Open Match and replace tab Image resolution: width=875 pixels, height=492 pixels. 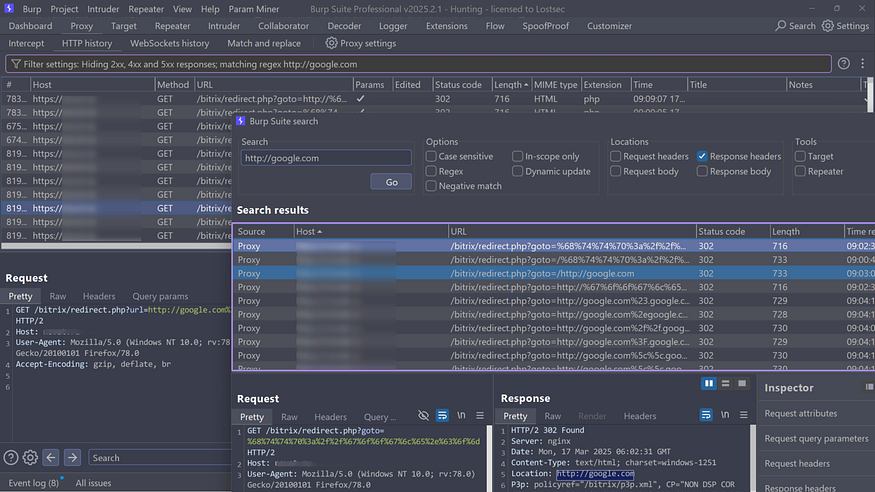pyautogui.click(x=264, y=43)
